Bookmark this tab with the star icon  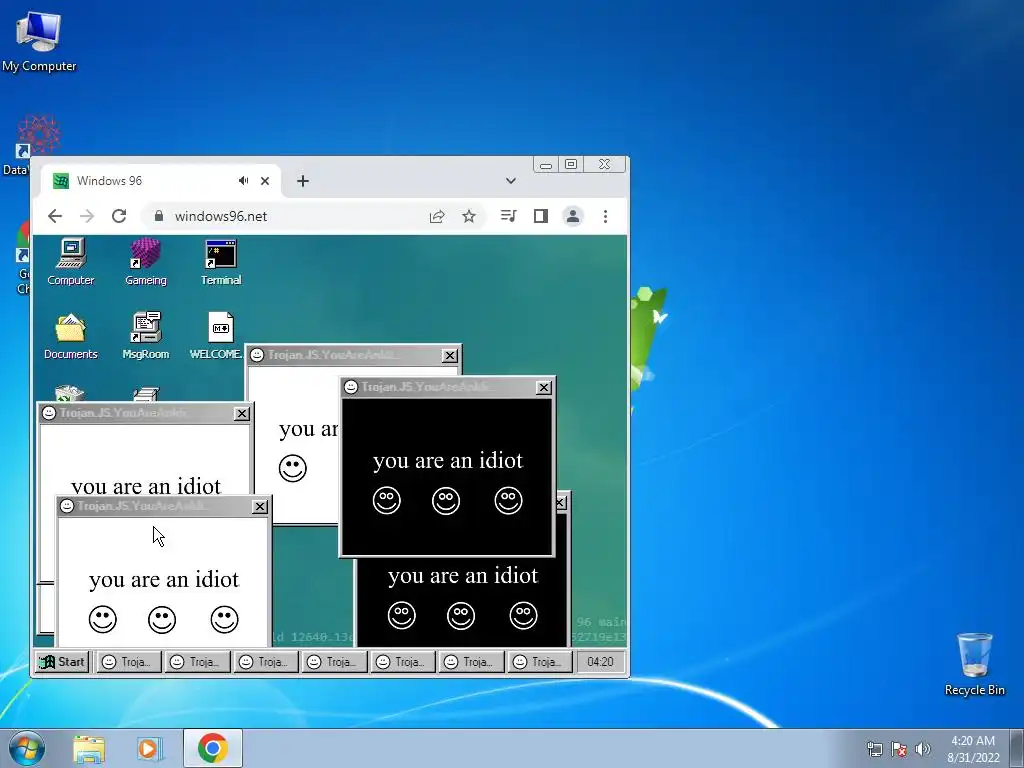tap(469, 216)
